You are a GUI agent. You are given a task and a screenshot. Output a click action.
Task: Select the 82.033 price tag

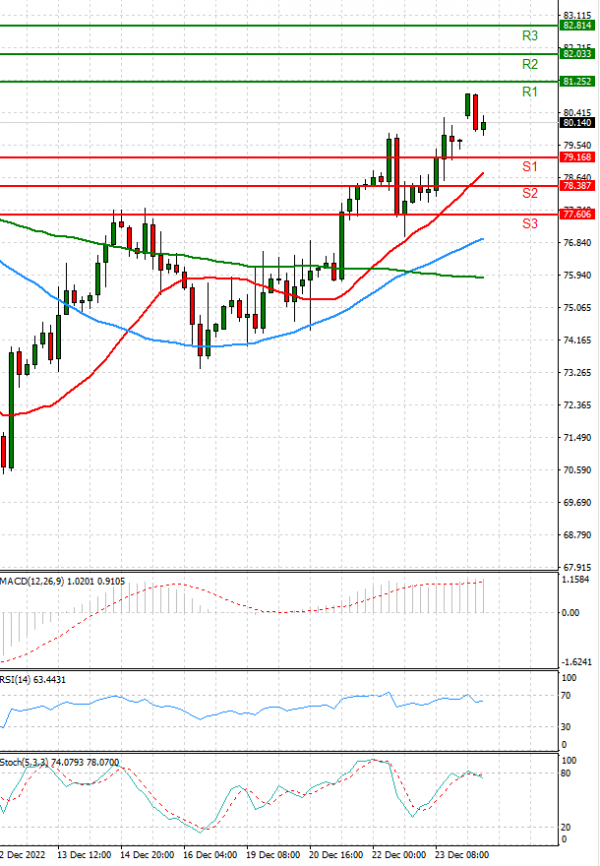pyautogui.click(x=577, y=54)
